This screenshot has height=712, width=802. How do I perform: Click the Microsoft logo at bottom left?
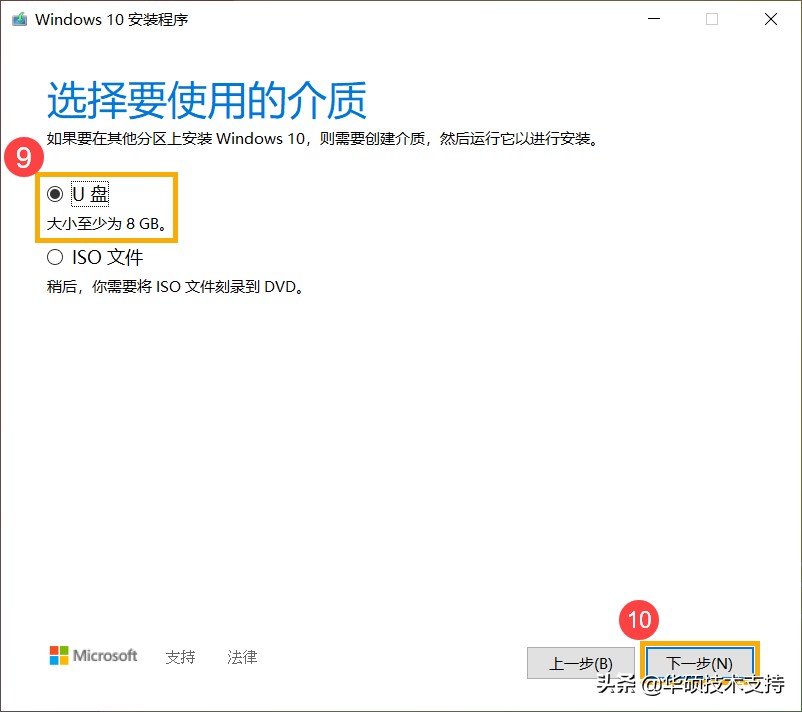point(93,657)
